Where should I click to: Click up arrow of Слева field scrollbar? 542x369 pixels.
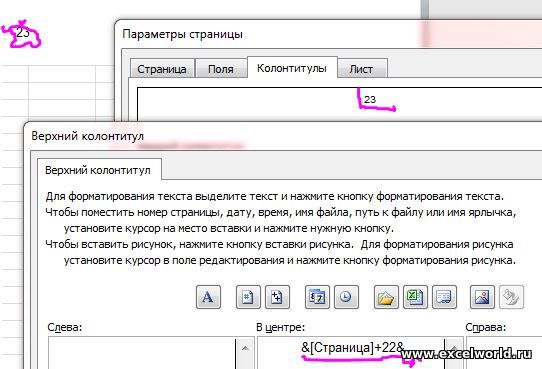[x=245, y=348]
